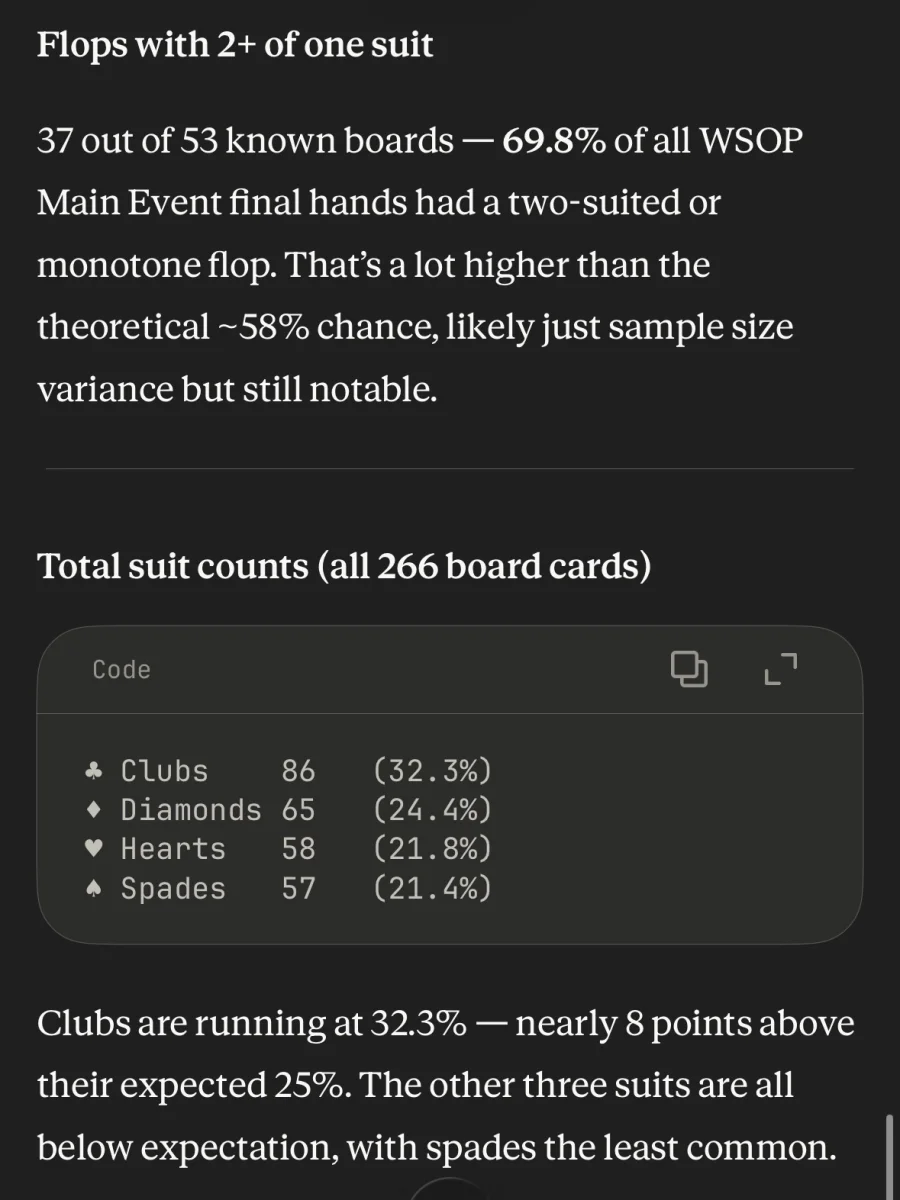Click the spades suit symbol
Screen dimensions: 900x1200
point(94,888)
